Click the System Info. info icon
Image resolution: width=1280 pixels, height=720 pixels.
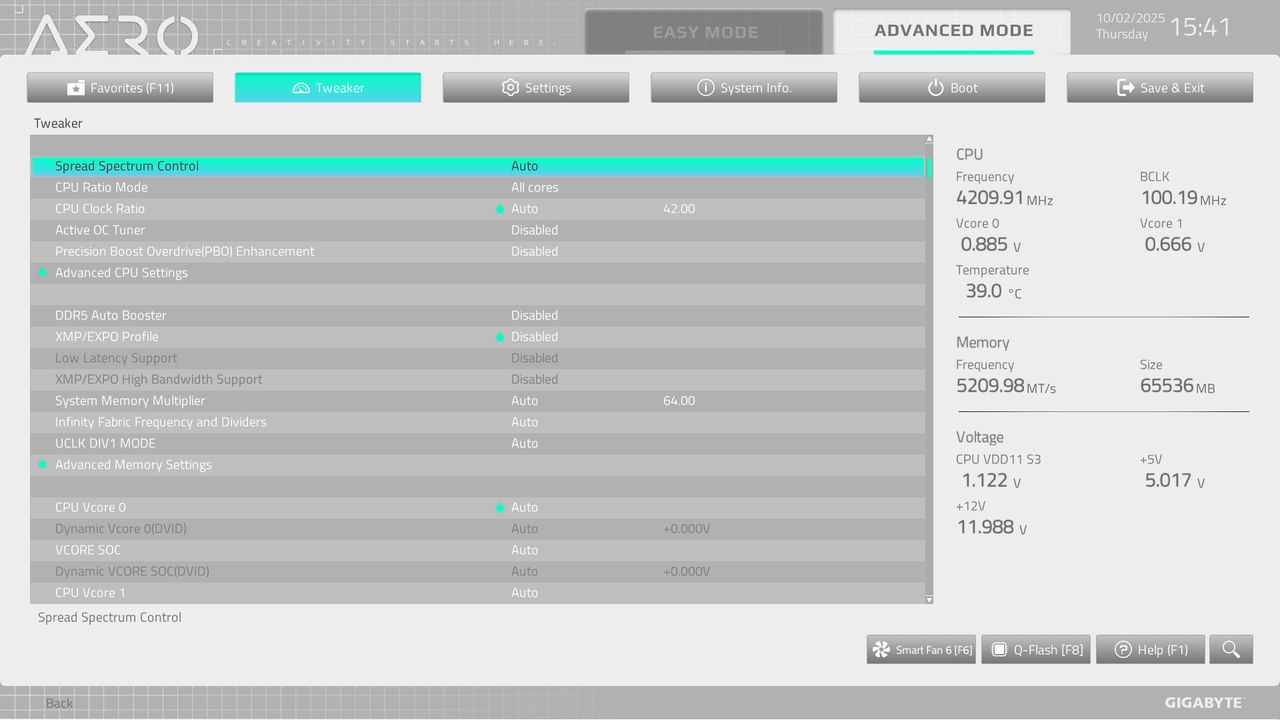point(706,87)
